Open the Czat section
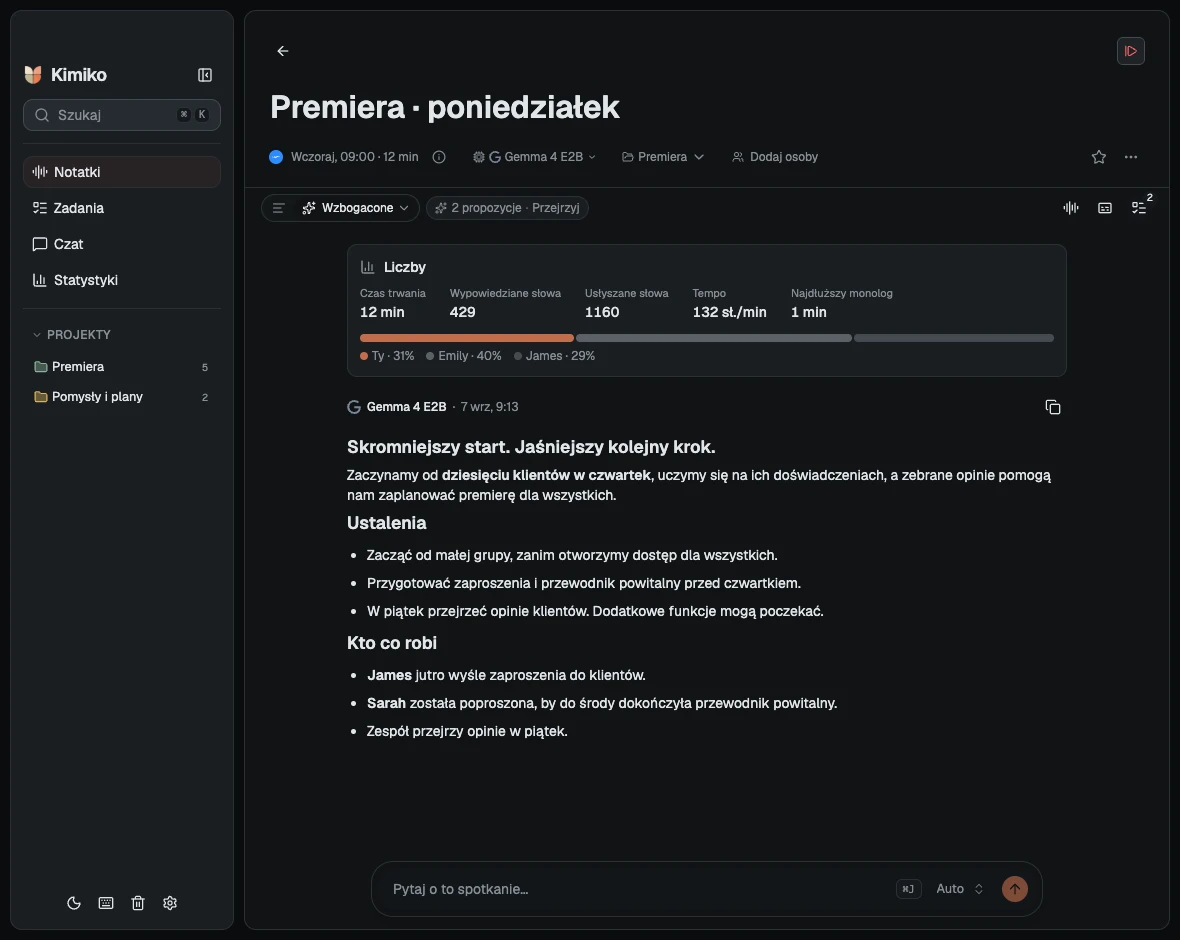 tap(122, 244)
